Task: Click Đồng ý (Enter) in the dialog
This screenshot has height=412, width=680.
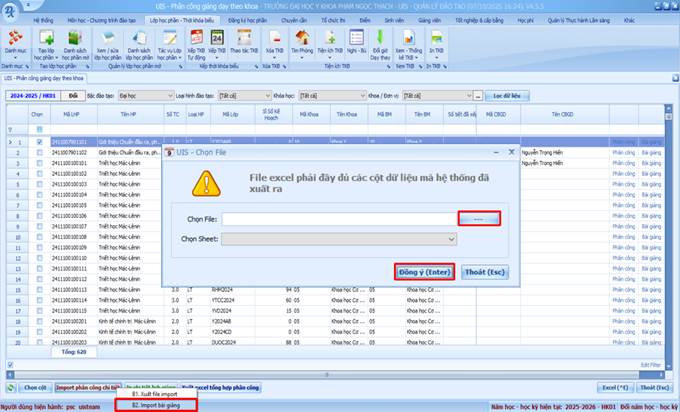Action: click(425, 272)
